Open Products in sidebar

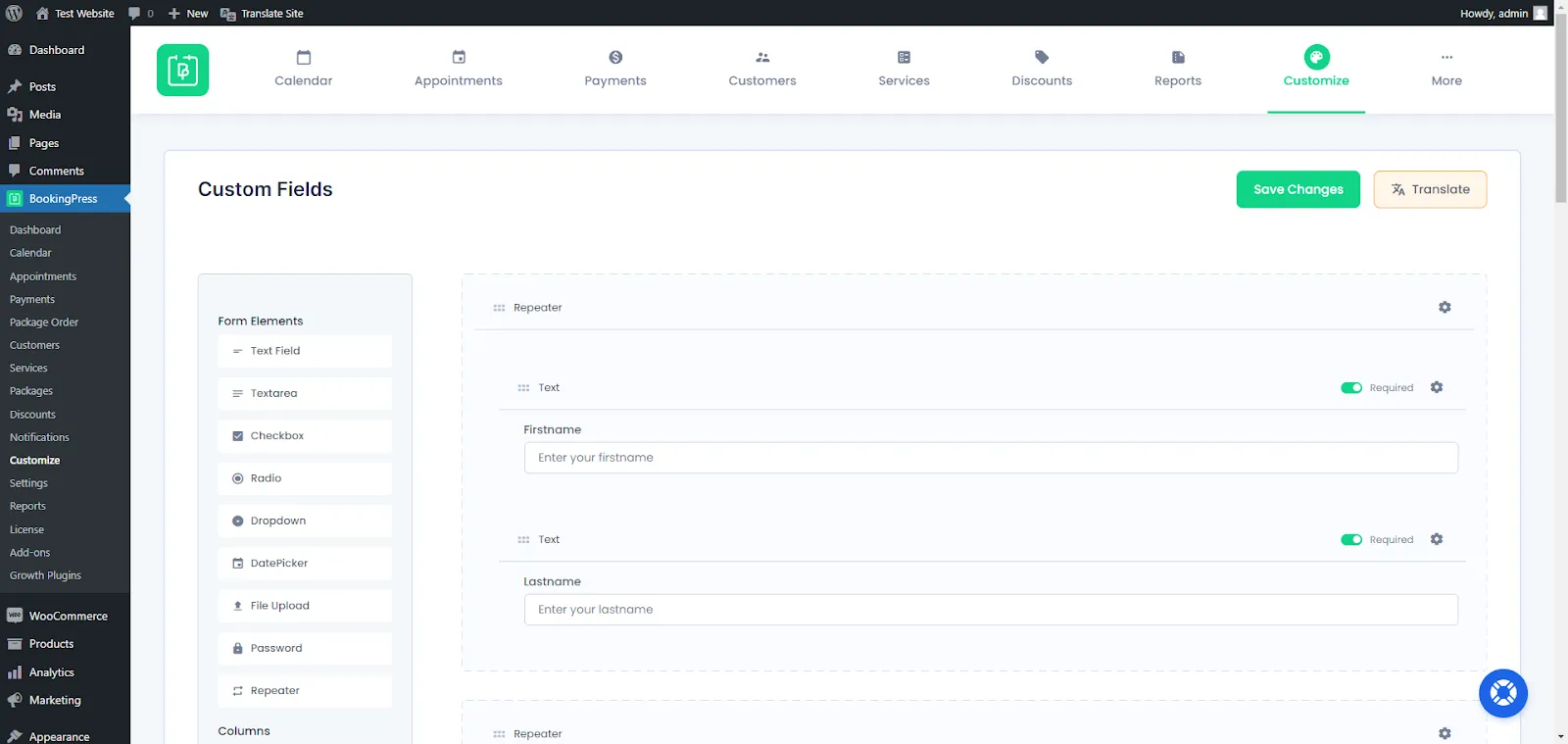tap(65, 644)
